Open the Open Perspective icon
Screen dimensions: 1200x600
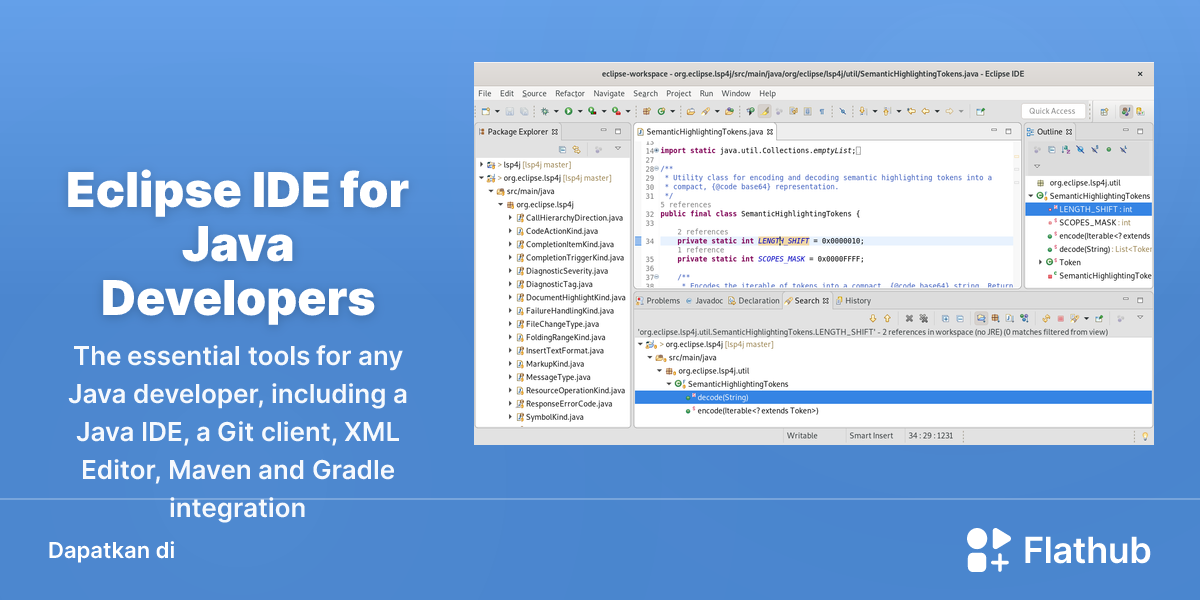(1104, 111)
